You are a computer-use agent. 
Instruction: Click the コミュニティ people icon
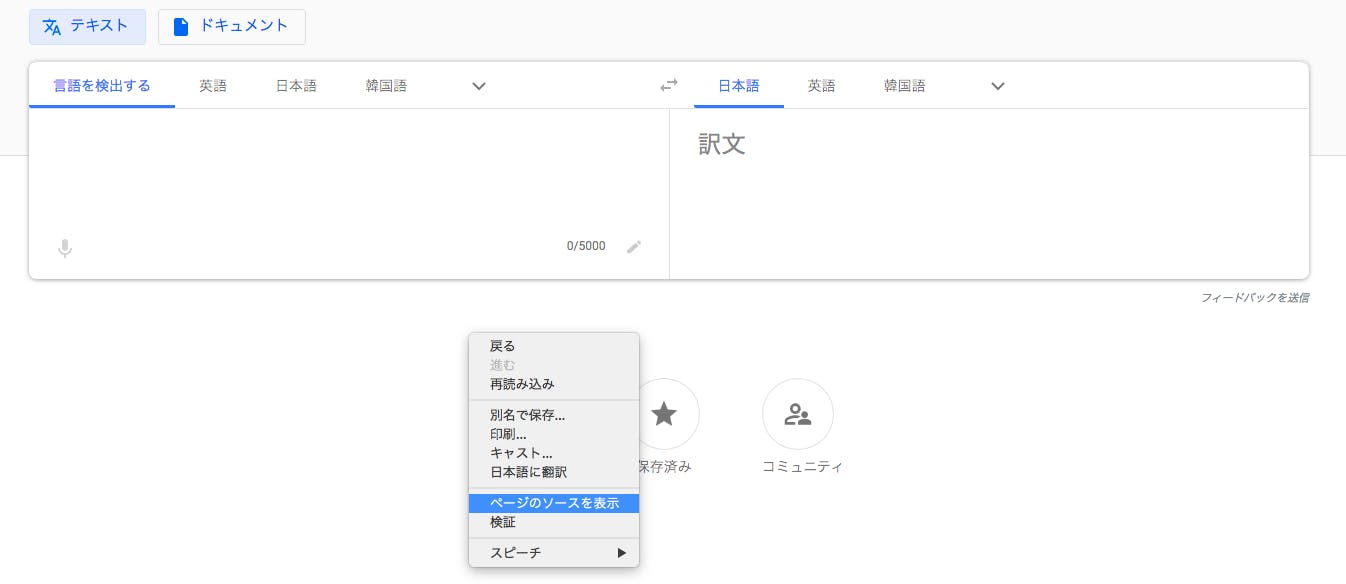(798, 413)
